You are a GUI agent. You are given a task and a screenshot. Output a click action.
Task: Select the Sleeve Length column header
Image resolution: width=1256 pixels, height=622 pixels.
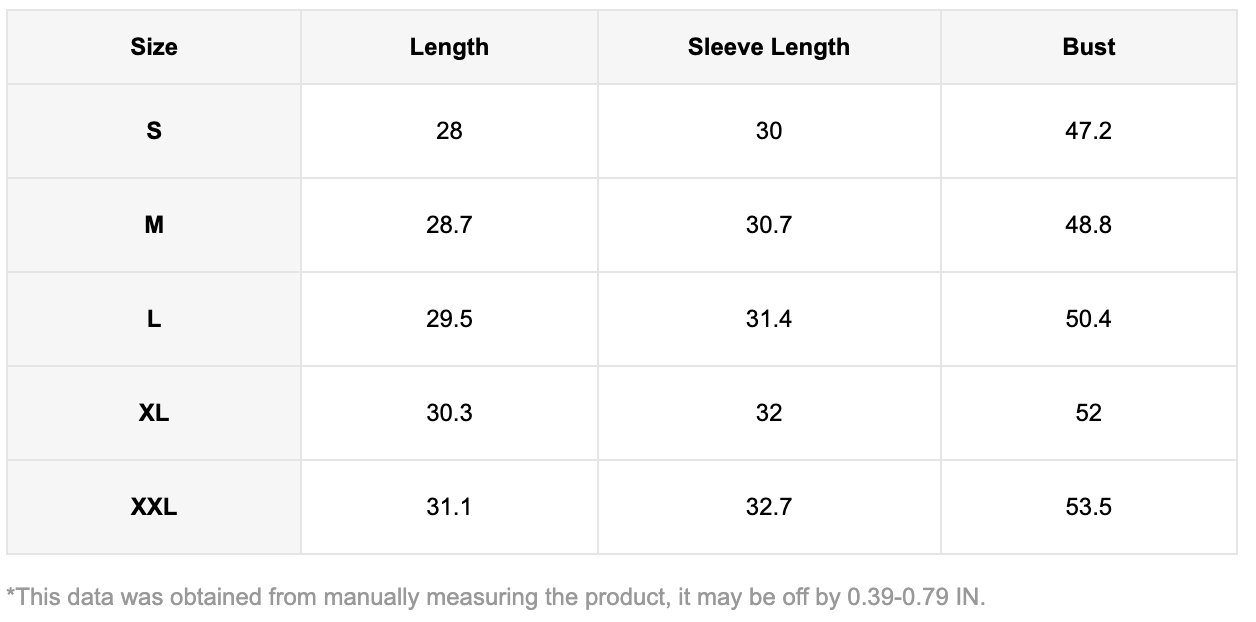coord(768,47)
